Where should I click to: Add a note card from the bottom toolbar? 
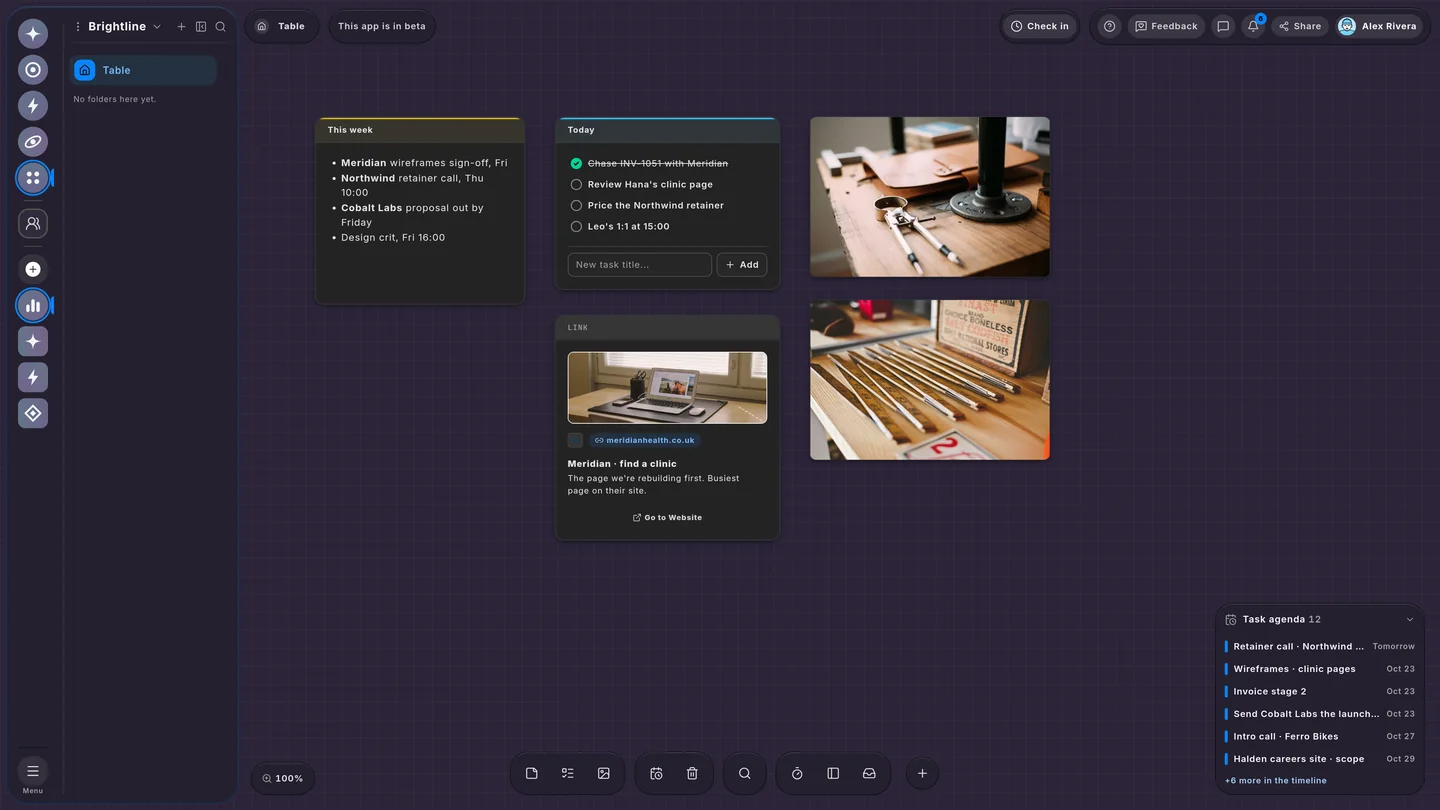(x=532, y=773)
